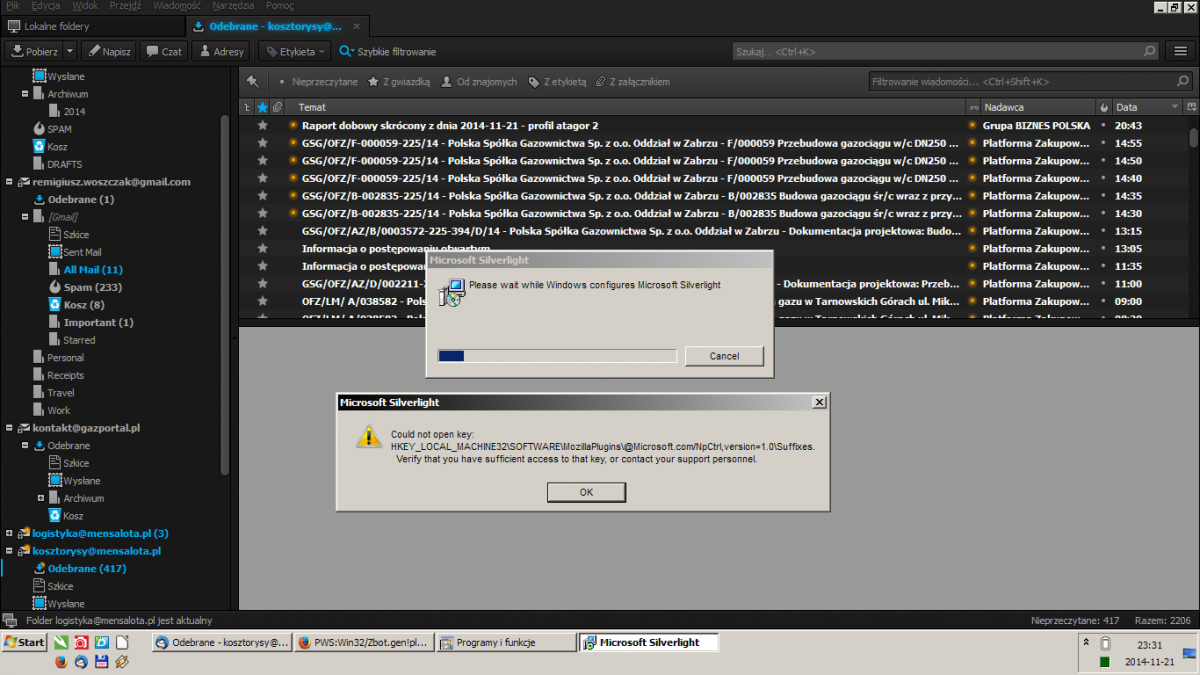Collapse the kontakt@gazportal.pl account
This screenshot has width=1200, height=675.
(x=9, y=428)
